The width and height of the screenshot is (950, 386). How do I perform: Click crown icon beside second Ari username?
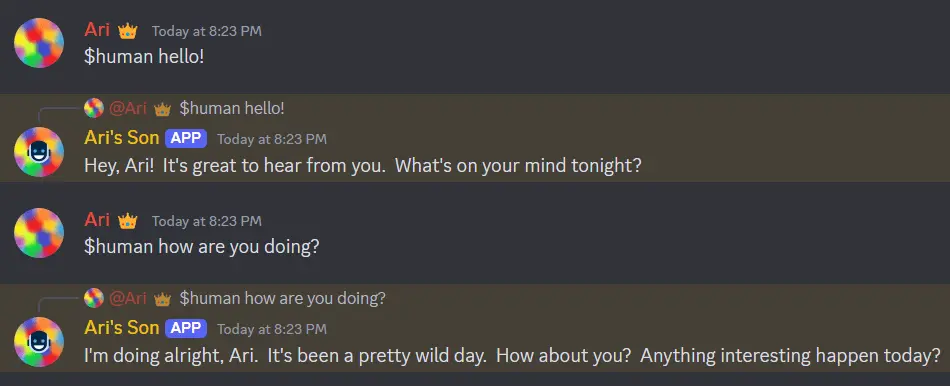pos(128,221)
